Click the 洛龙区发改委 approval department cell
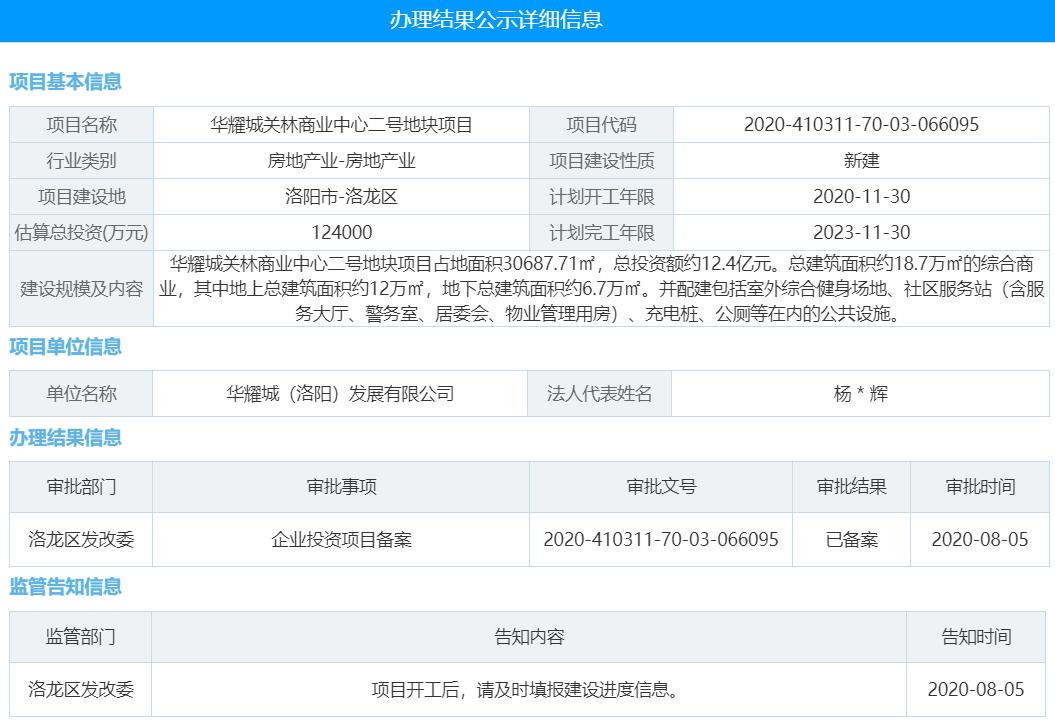The width and height of the screenshot is (1055, 724). 81,539
